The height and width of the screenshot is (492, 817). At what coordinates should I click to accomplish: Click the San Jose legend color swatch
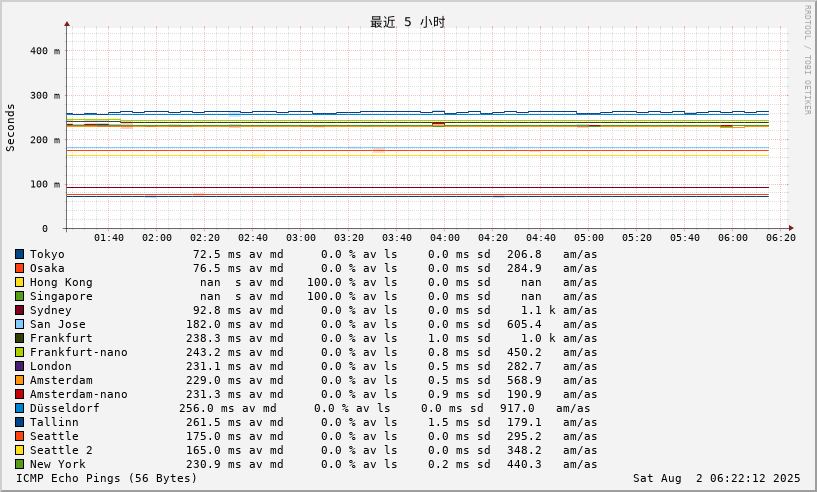(19, 324)
